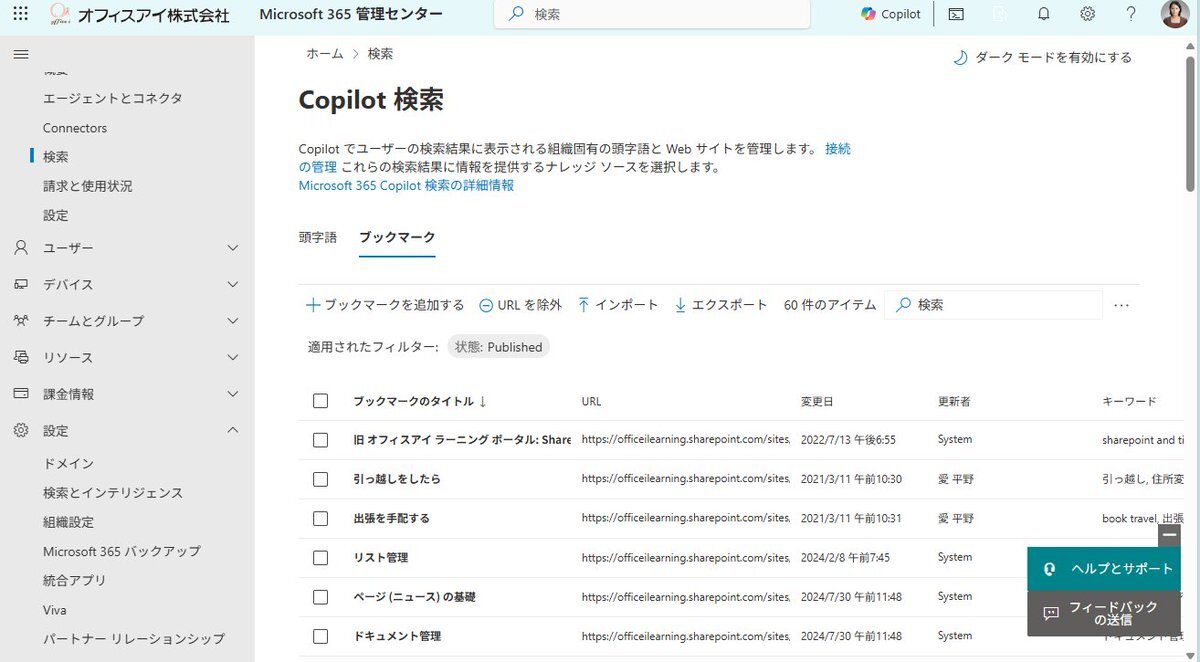Image resolution: width=1200 pixels, height=662 pixels.
Task: Click the 更新者 column header
Action: tap(954, 401)
